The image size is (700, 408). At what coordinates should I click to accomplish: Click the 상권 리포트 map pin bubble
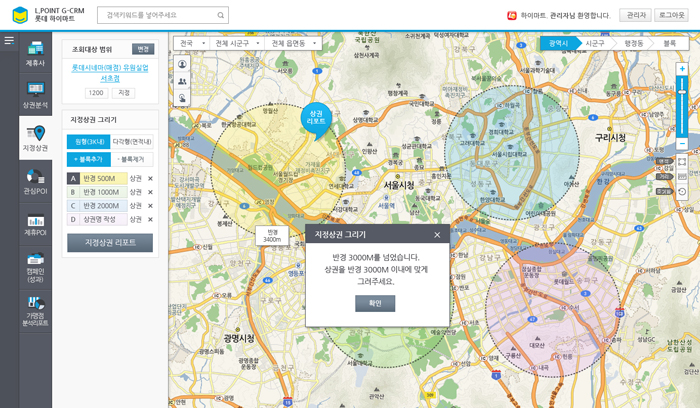coord(316,120)
